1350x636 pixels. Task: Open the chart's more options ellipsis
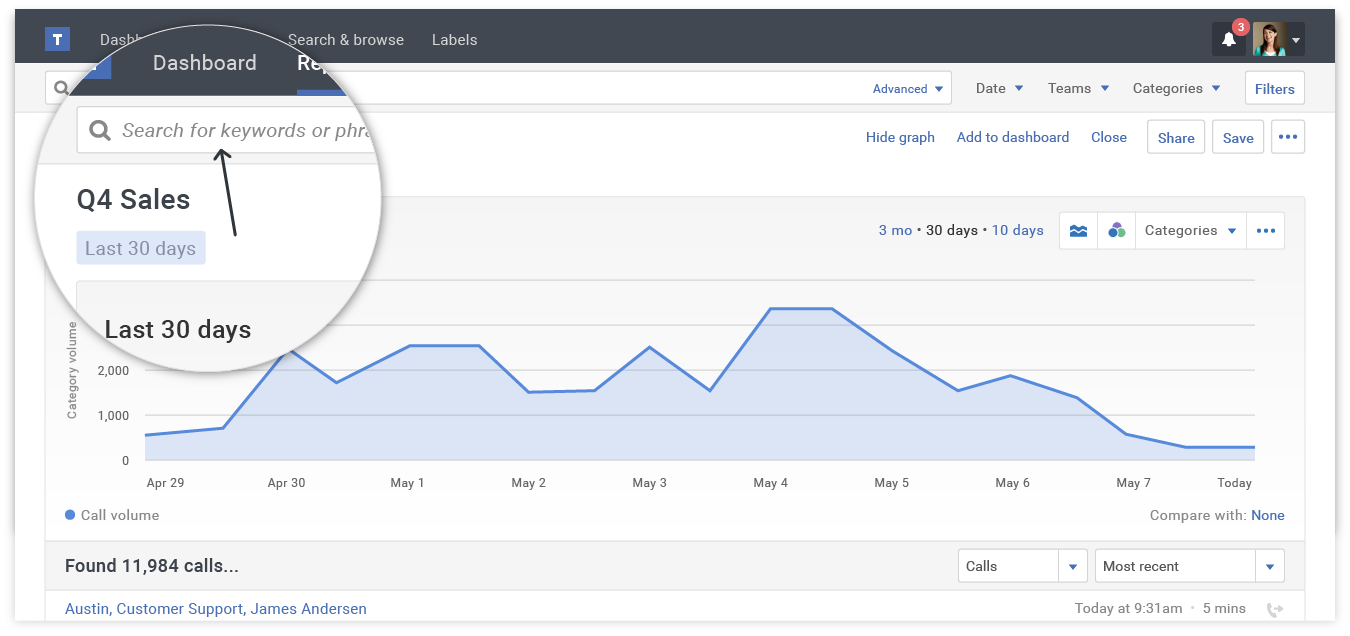[1265, 230]
